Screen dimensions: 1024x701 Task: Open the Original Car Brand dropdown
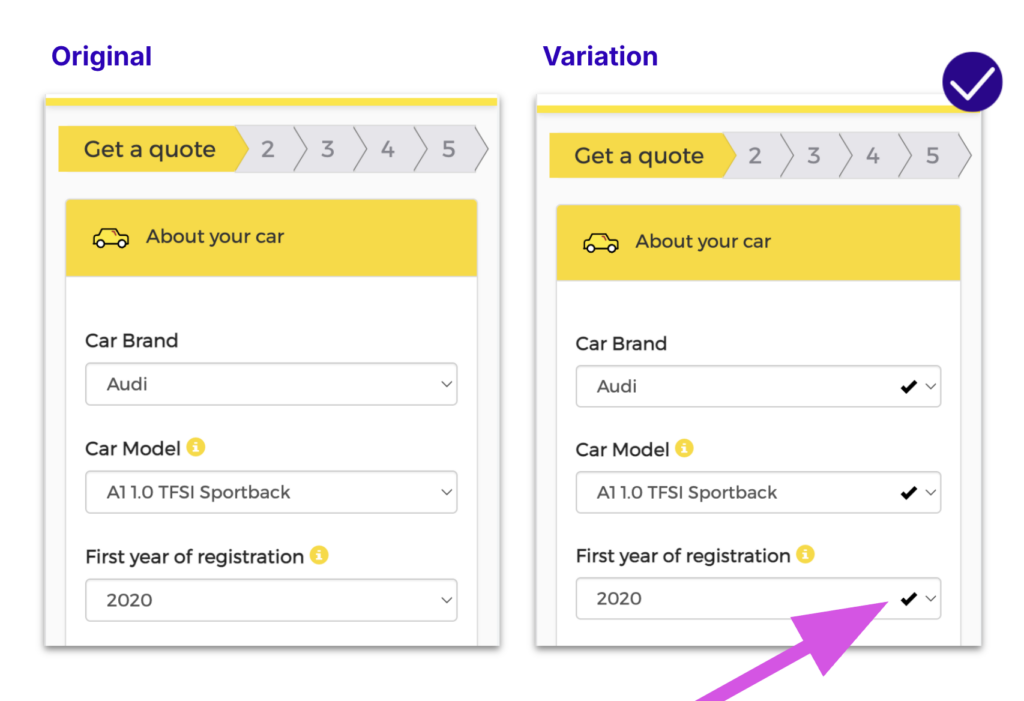click(271, 384)
